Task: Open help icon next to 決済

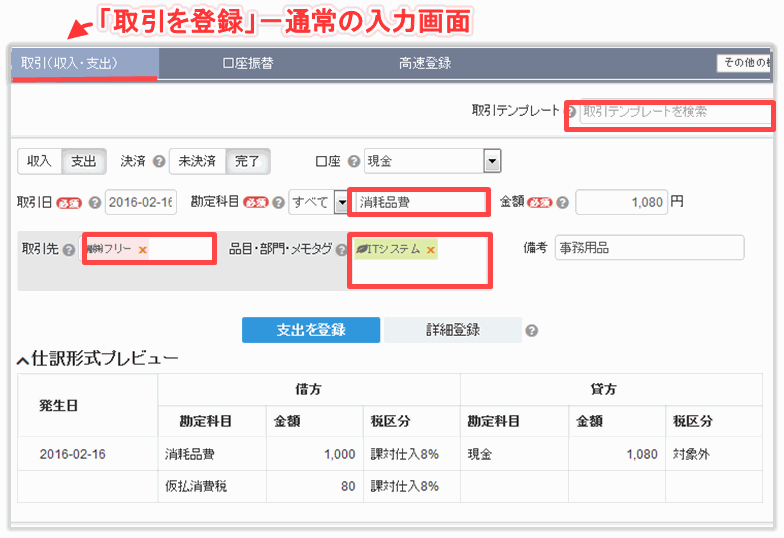Action: pos(159,162)
